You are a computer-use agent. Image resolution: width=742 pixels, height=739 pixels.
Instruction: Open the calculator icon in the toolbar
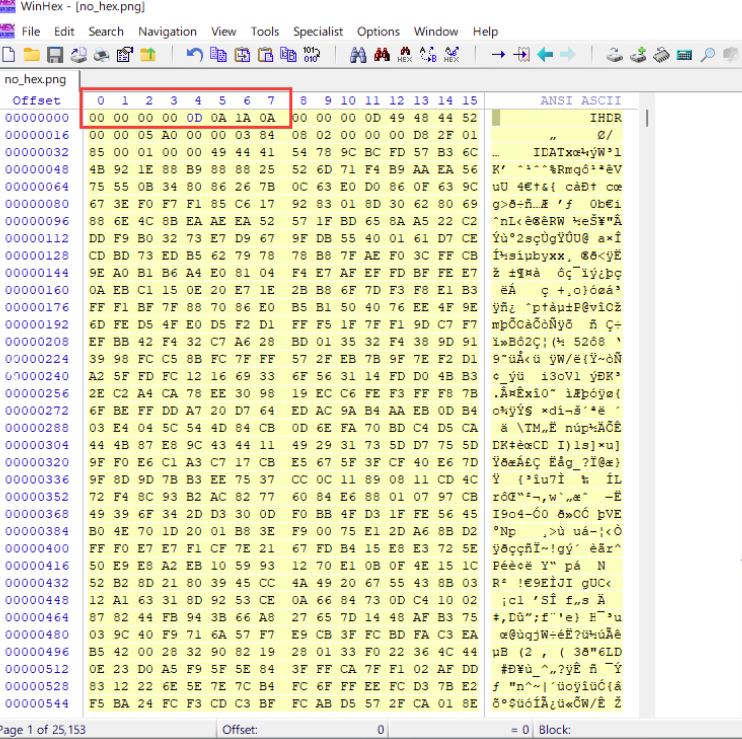685,55
